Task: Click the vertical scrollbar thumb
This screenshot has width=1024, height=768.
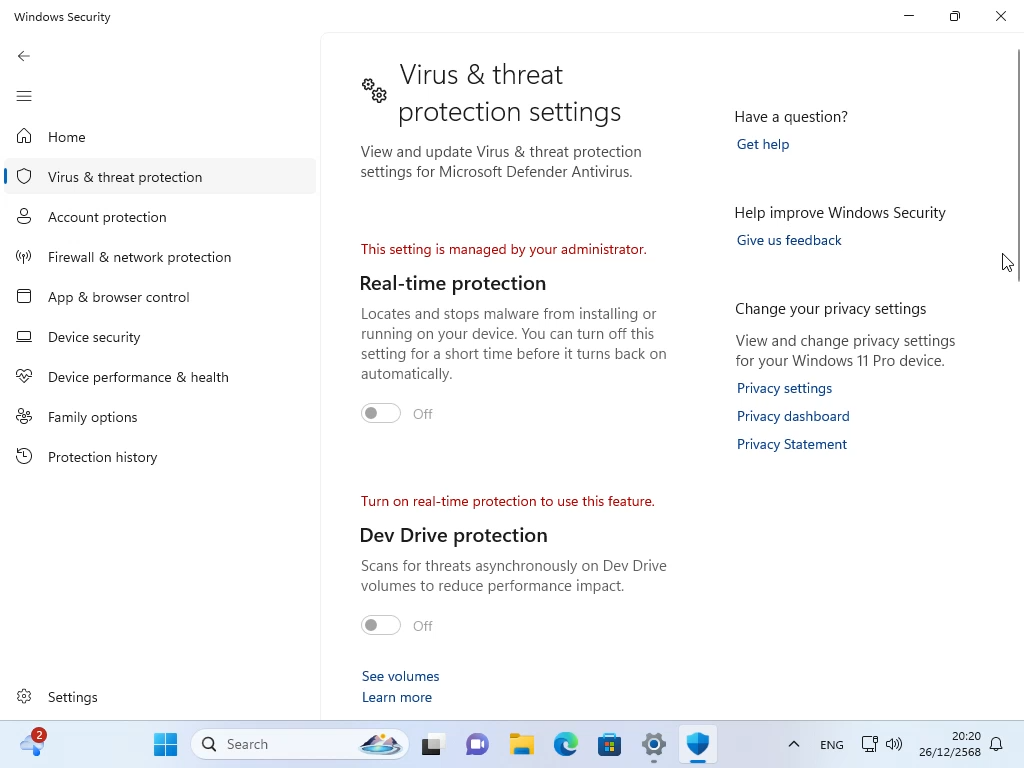Action: [x=1019, y=150]
